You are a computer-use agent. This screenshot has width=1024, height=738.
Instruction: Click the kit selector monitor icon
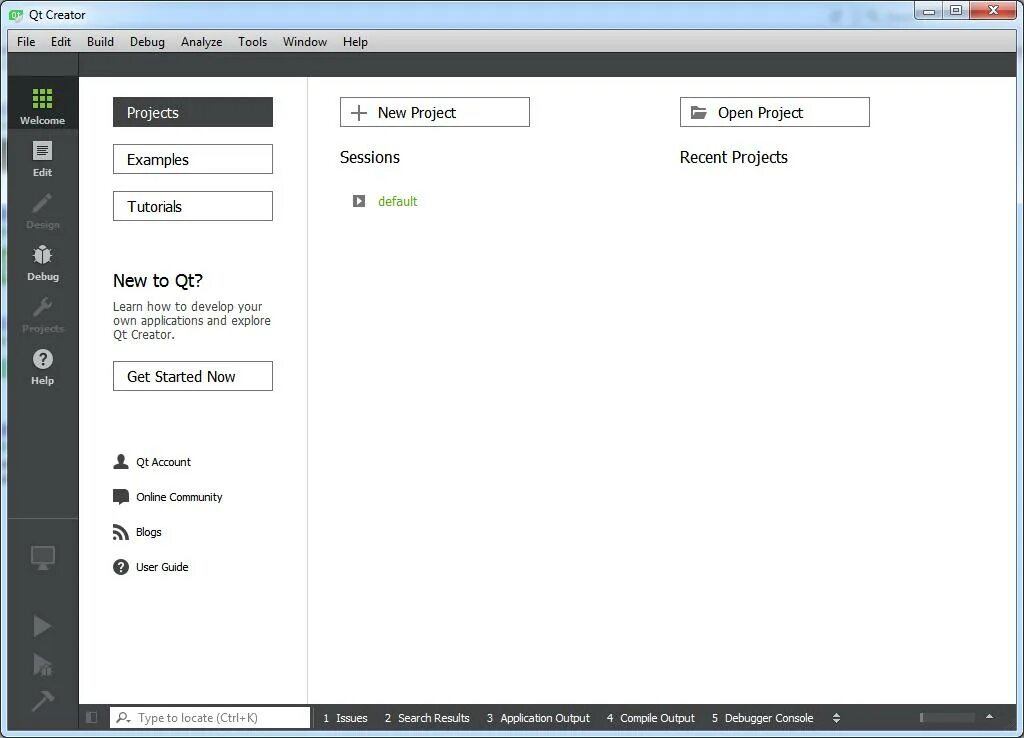pos(42,558)
